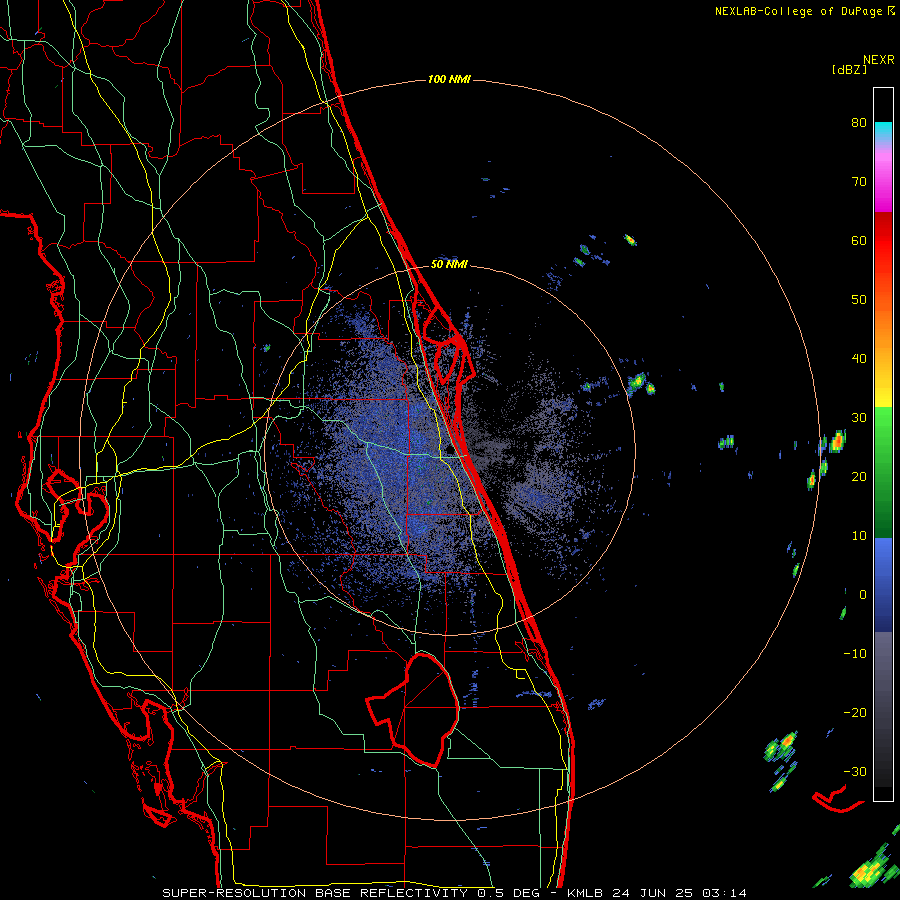
Task: Click the -20 dBZ scale value
Action: point(855,713)
